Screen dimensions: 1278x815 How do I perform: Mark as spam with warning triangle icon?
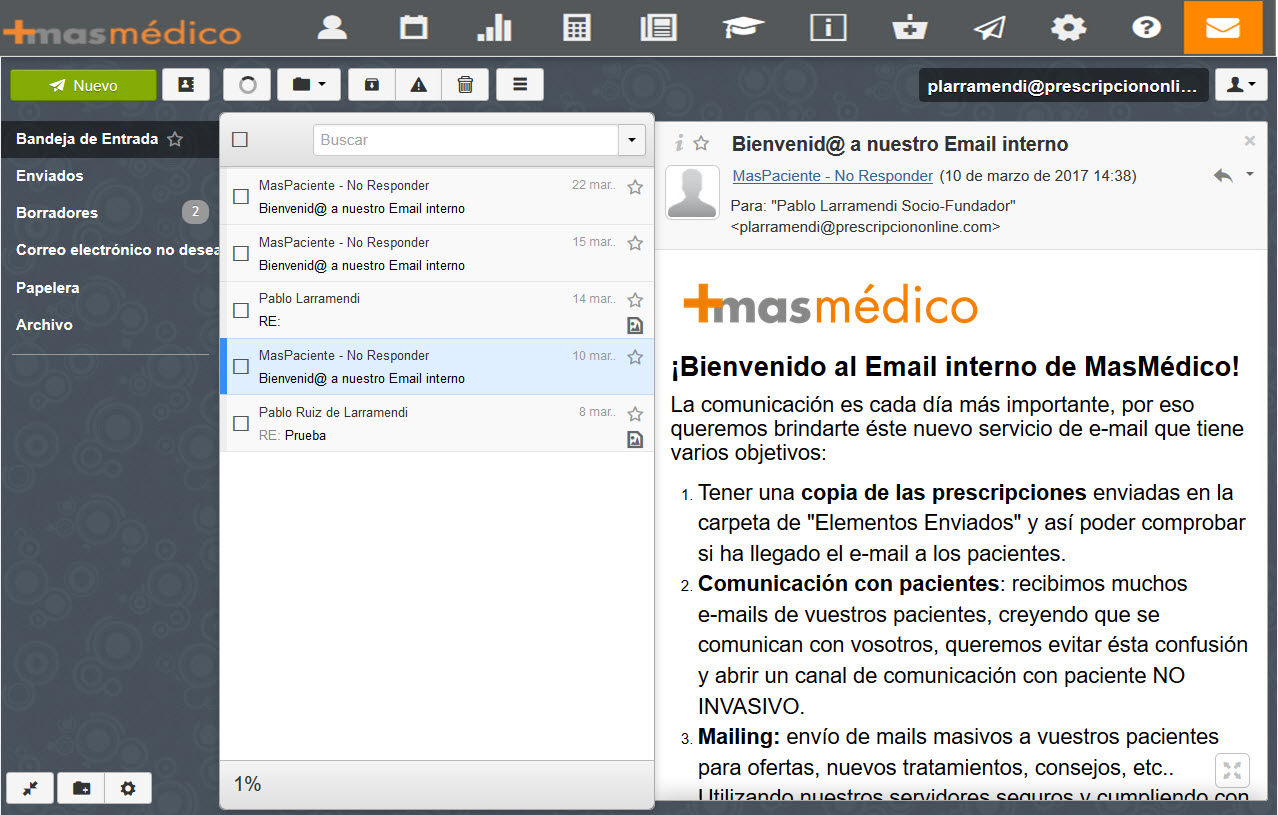click(x=419, y=85)
